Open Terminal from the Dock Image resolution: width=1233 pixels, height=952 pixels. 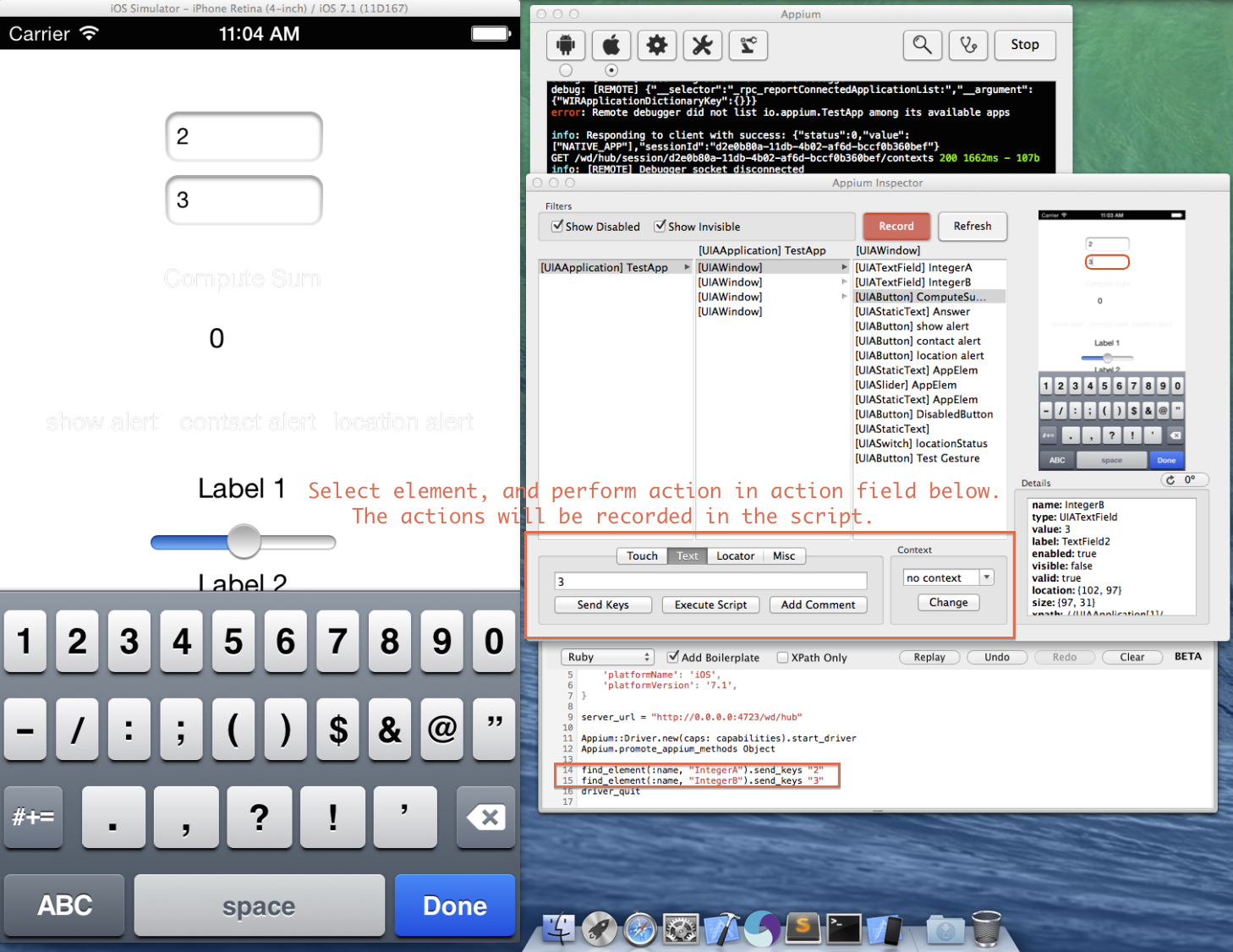(x=844, y=928)
